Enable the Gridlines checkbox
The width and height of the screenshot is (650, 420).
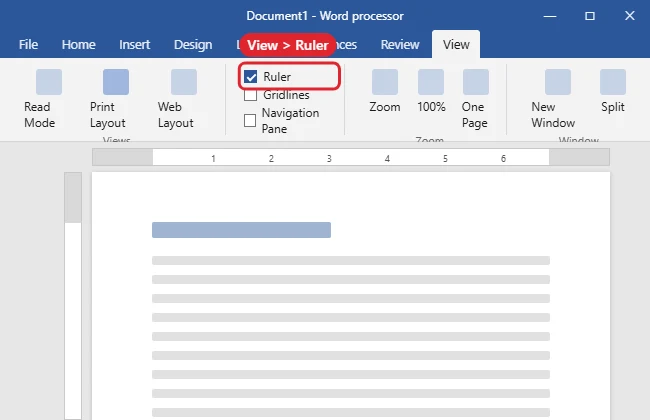[250, 95]
